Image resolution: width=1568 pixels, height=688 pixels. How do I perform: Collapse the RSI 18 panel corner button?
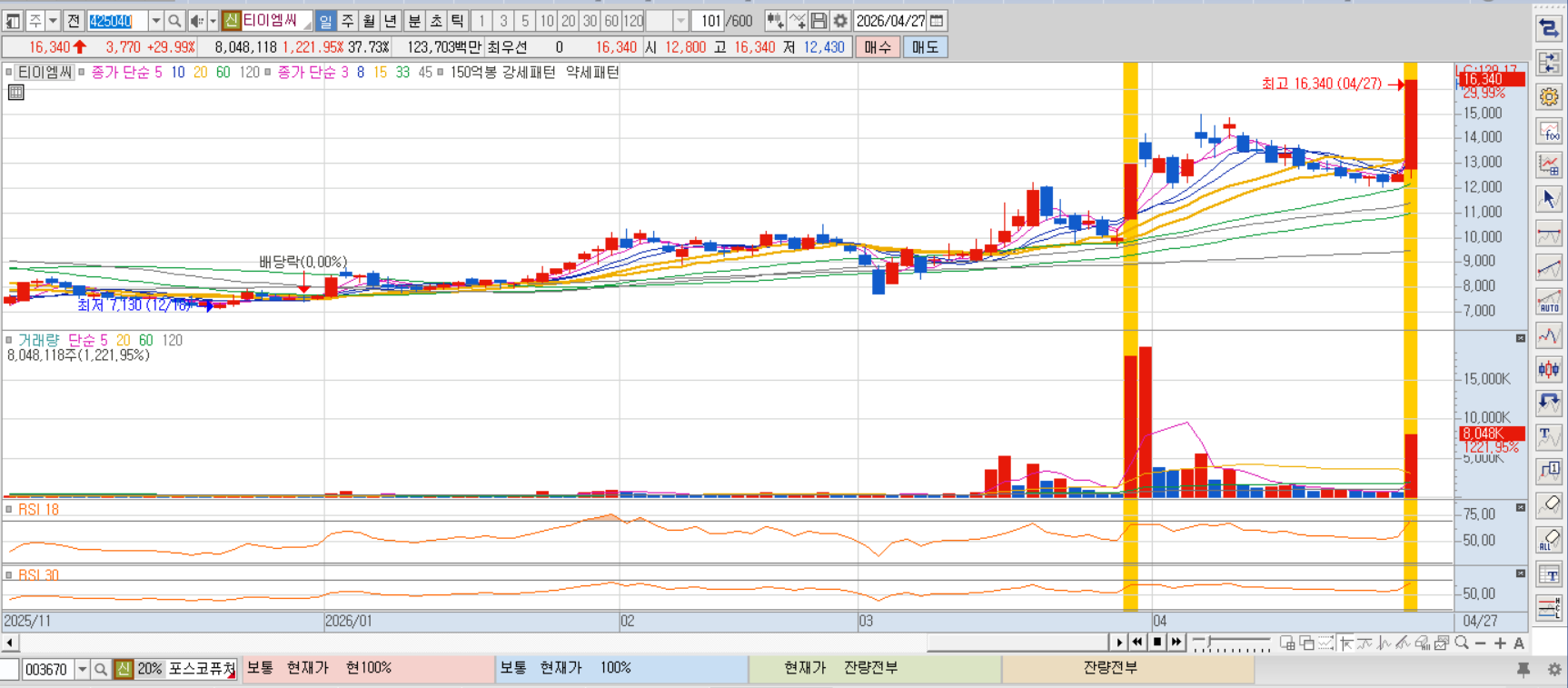pyautogui.click(x=1521, y=507)
